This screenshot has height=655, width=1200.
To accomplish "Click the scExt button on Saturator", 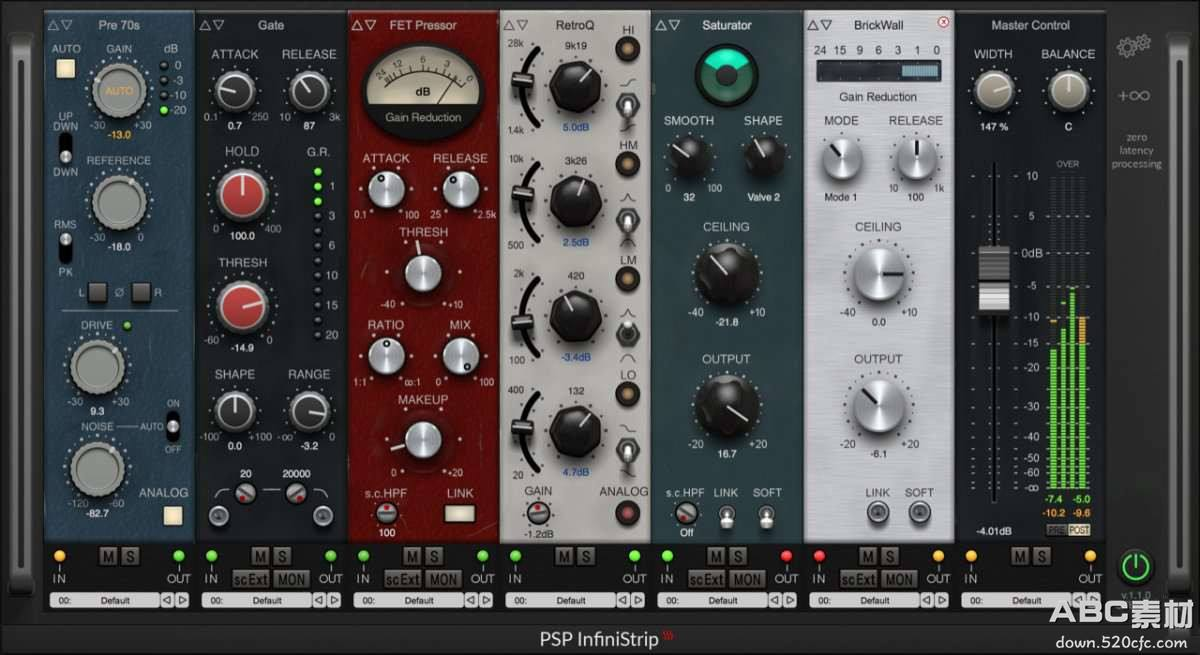I will [707, 579].
